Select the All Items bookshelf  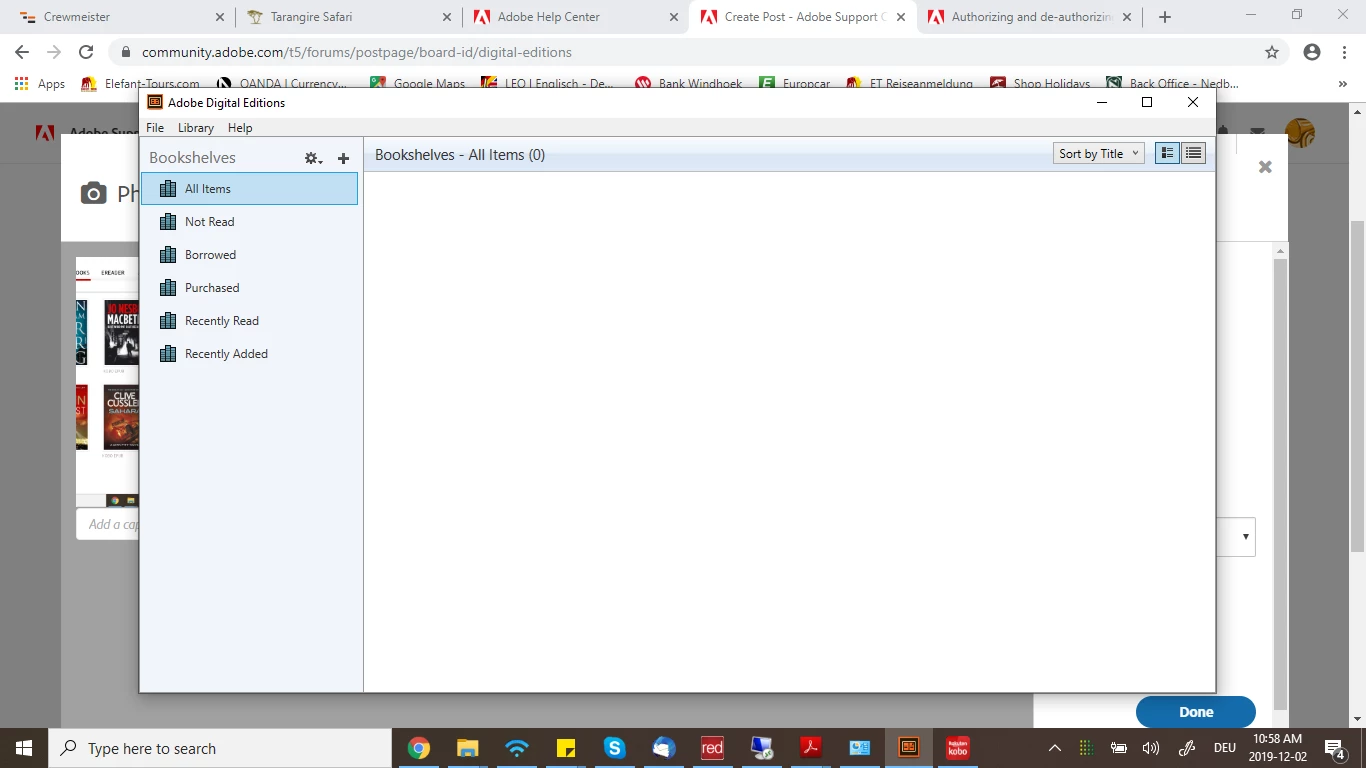249,189
